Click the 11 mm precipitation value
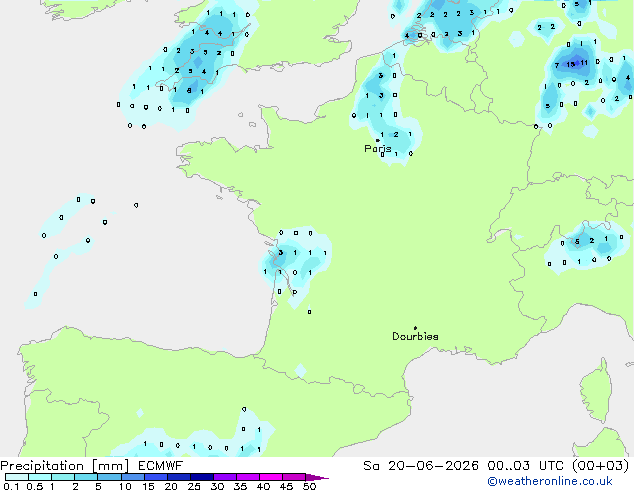This screenshot has width=634, height=490. tap(584, 63)
